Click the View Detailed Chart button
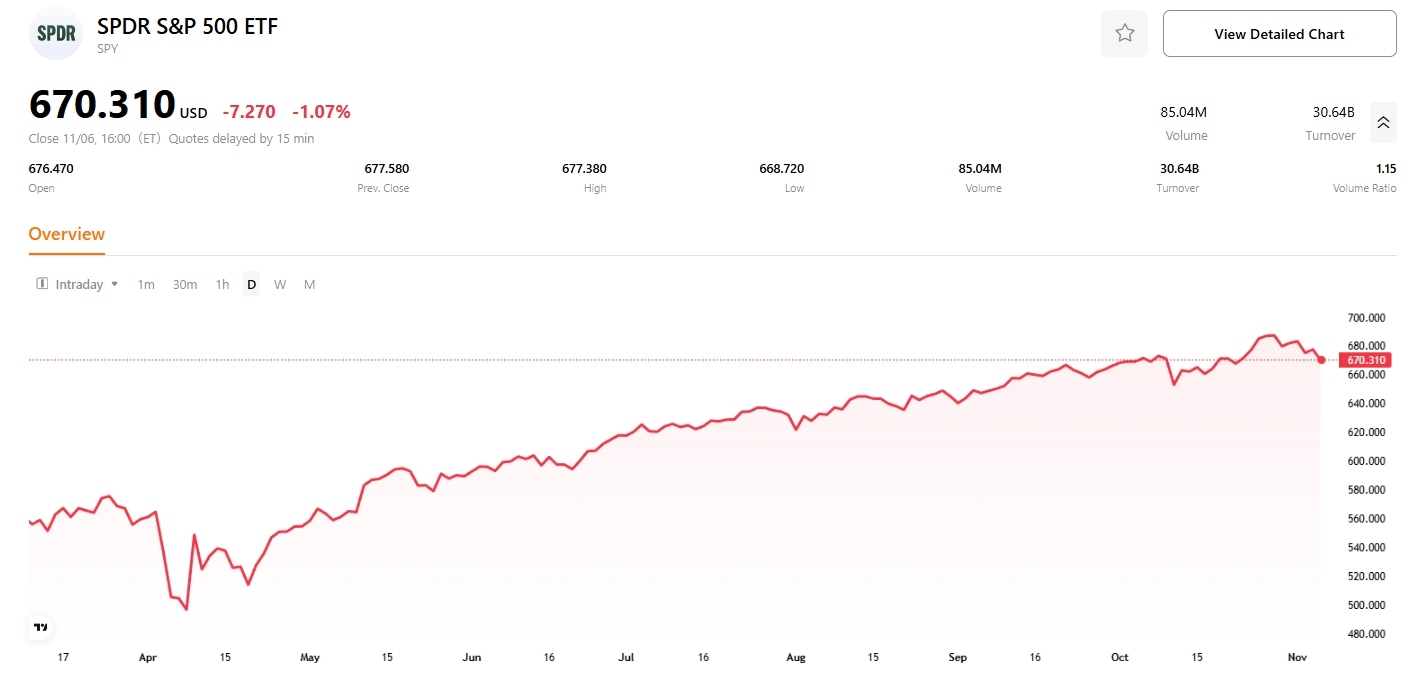 tap(1279, 33)
